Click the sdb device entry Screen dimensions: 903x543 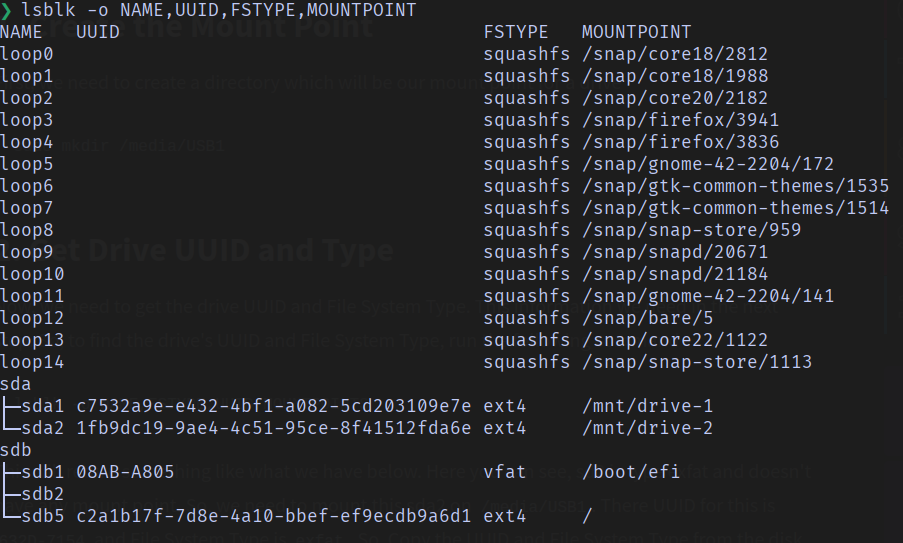pos(16,450)
